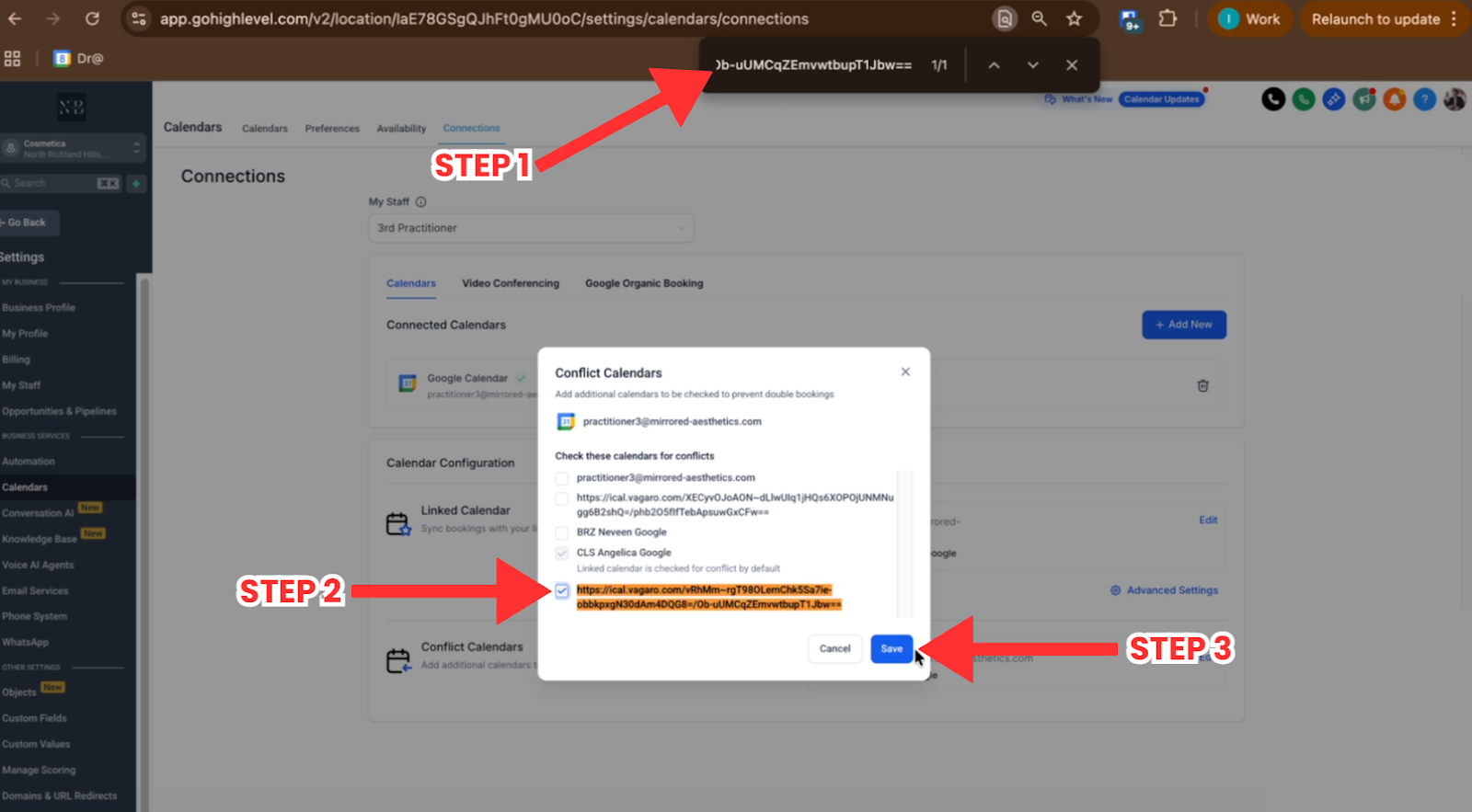Go to next find result arrow
The width and height of the screenshot is (1472, 812).
tap(1032, 65)
